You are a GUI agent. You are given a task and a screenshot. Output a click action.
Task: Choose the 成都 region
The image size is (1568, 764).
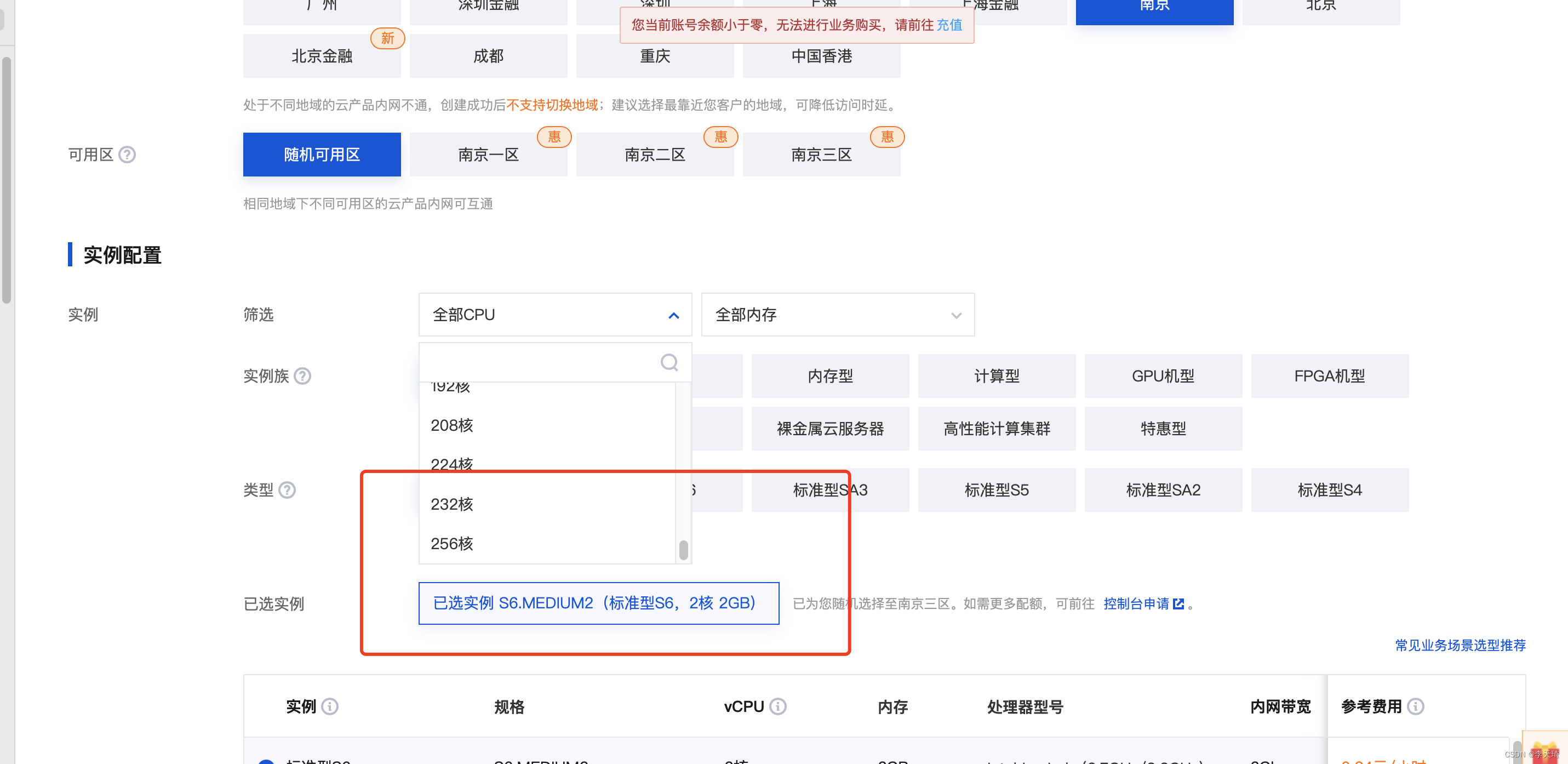(488, 56)
